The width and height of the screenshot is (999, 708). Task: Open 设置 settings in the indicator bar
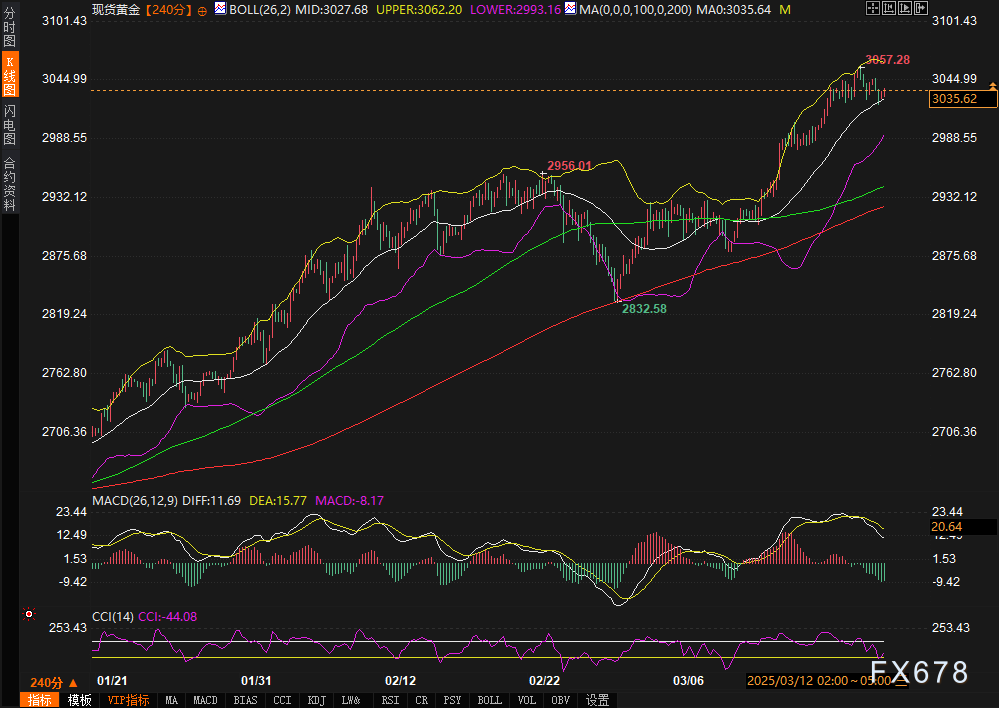(597, 700)
